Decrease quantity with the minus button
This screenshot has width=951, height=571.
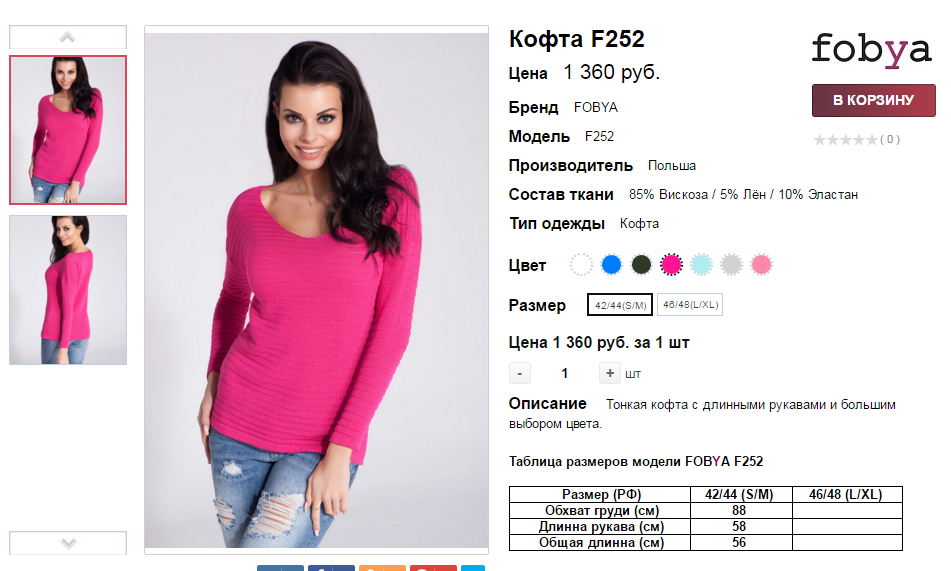(520, 373)
